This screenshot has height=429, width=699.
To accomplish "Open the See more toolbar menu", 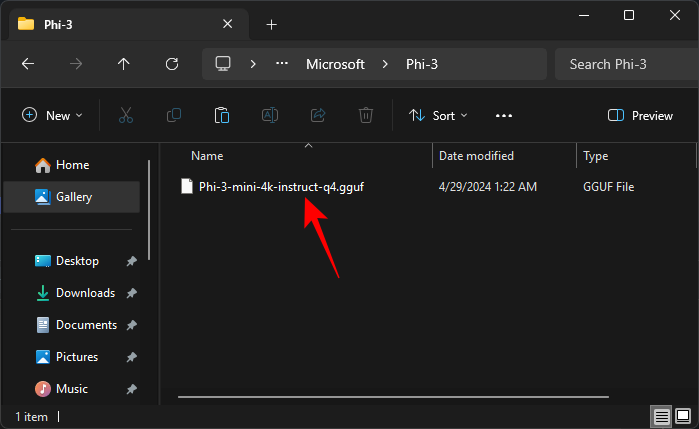I will (x=504, y=116).
